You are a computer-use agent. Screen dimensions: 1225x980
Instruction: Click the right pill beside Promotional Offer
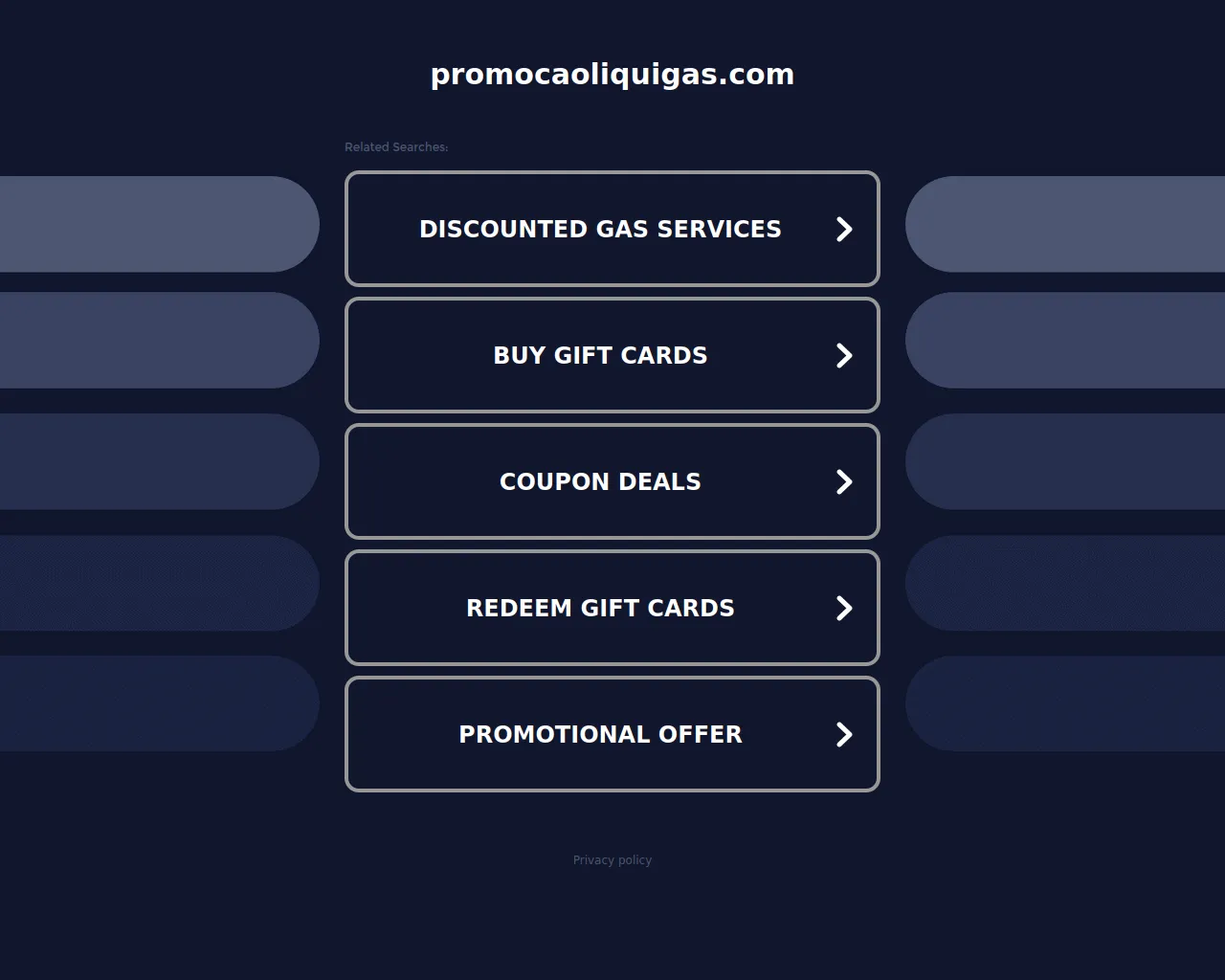pos(1064,703)
